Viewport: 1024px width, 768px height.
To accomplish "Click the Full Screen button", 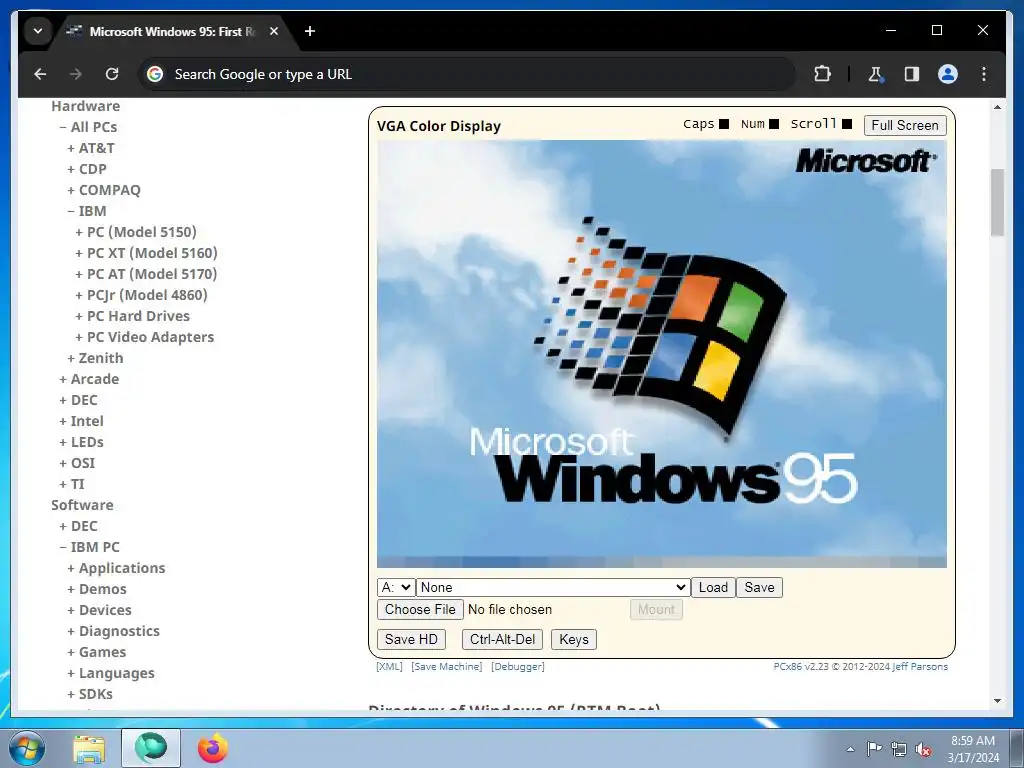I will click(904, 125).
